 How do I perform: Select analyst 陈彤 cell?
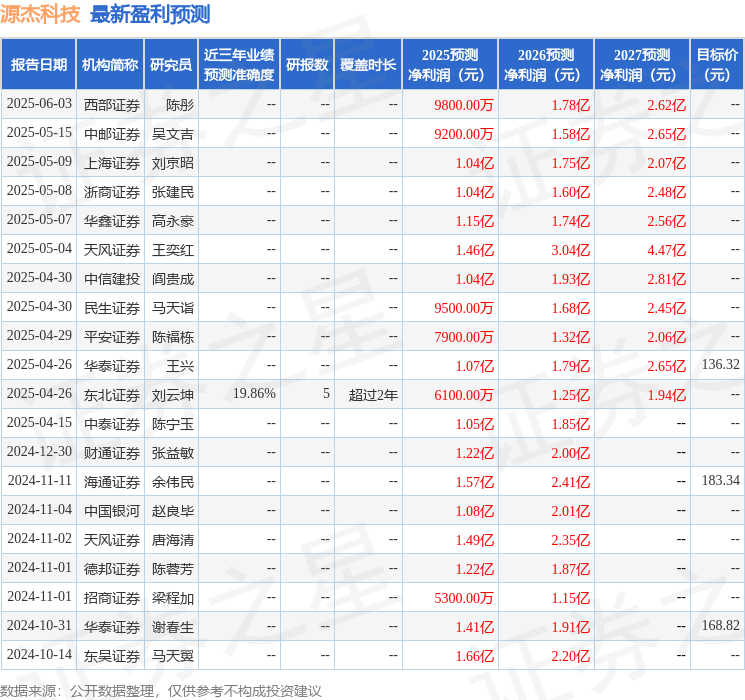[x=171, y=104]
